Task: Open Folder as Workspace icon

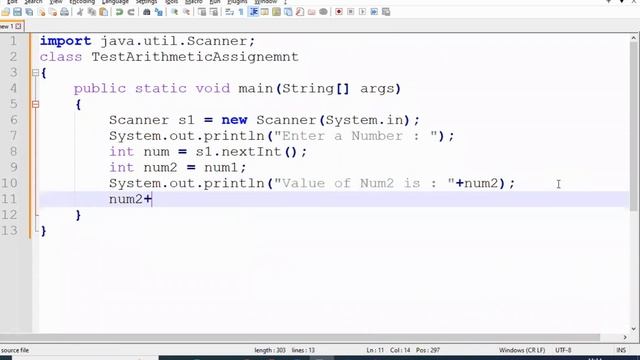Action: [x=312, y=12]
